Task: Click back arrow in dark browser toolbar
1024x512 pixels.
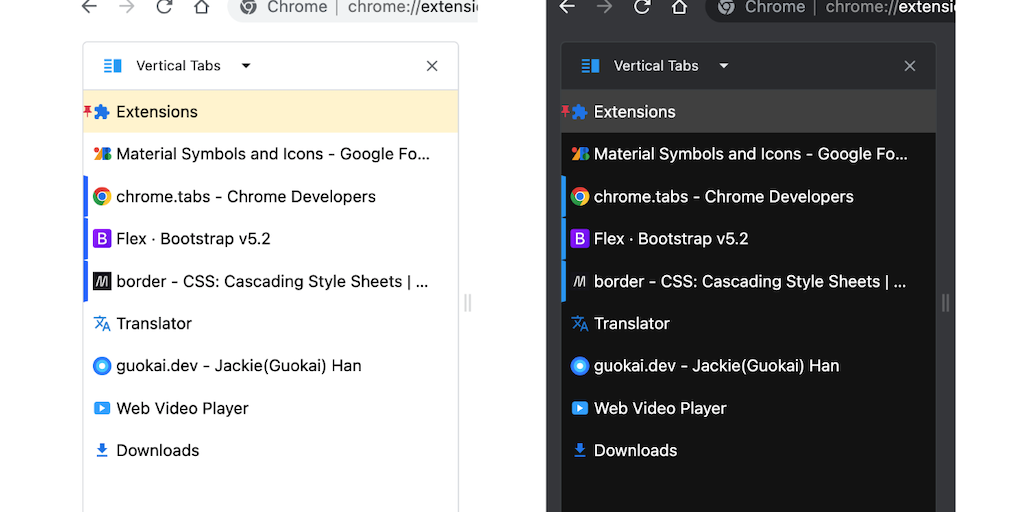Action: click(567, 7)
